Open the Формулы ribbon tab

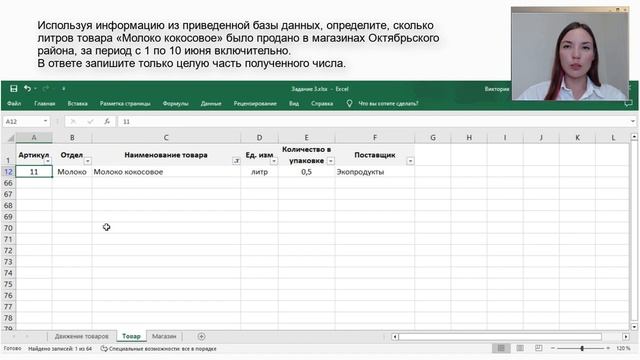click(x=176, y=104)
